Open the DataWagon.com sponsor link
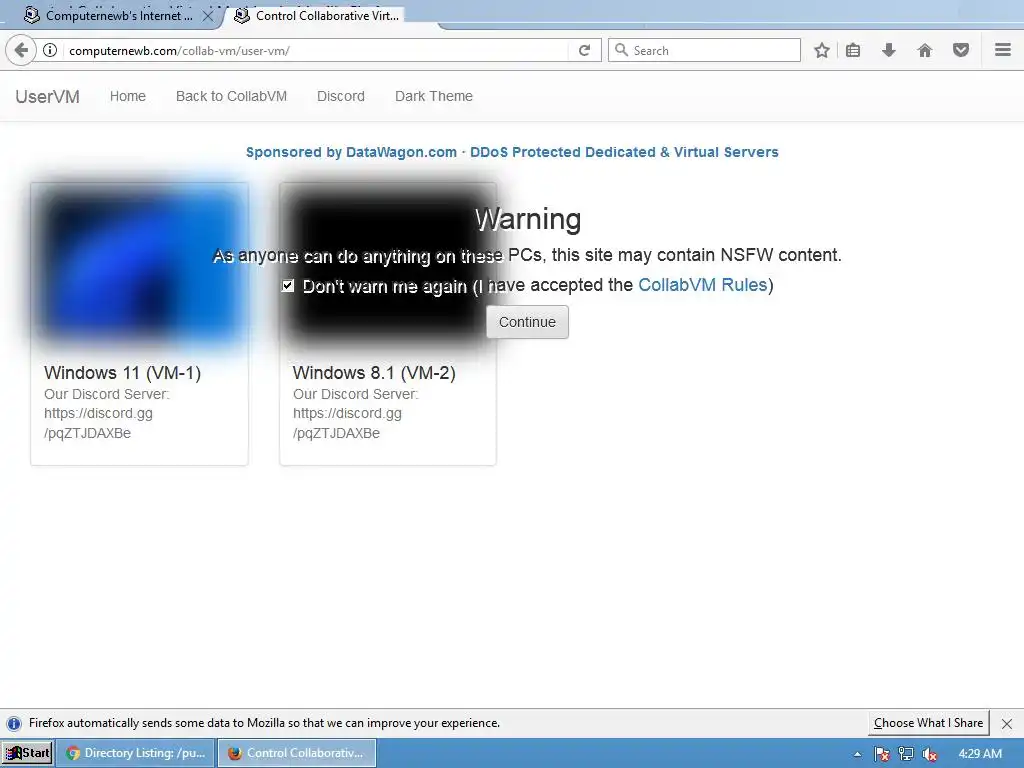The width and height of the screenshot is (1024, 768). click(x=512, y=152)
